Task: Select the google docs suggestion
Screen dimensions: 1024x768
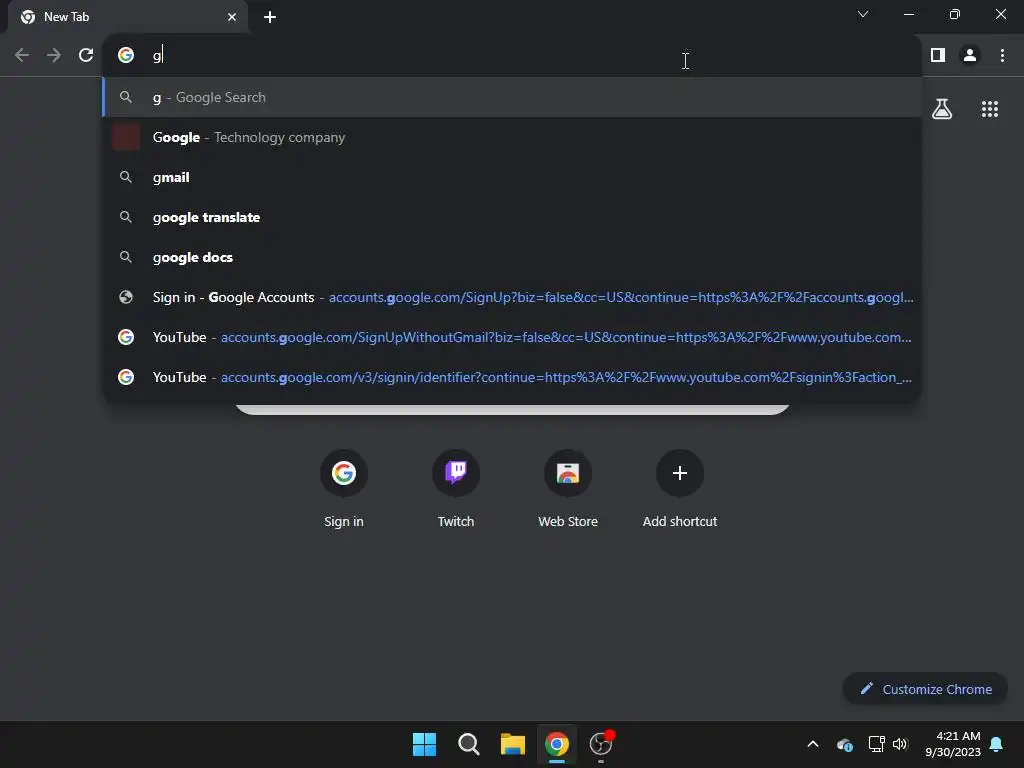Action: pos(512,257)
